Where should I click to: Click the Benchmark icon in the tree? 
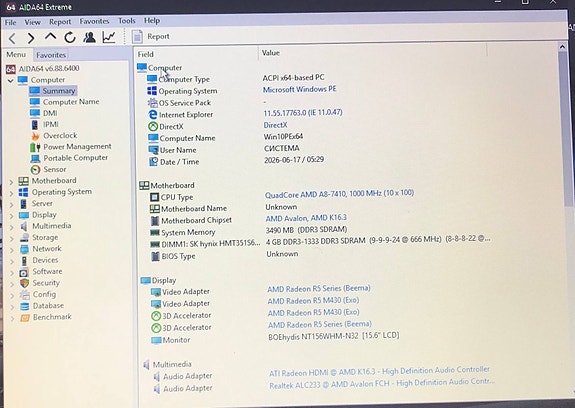(x=25, y=317)
